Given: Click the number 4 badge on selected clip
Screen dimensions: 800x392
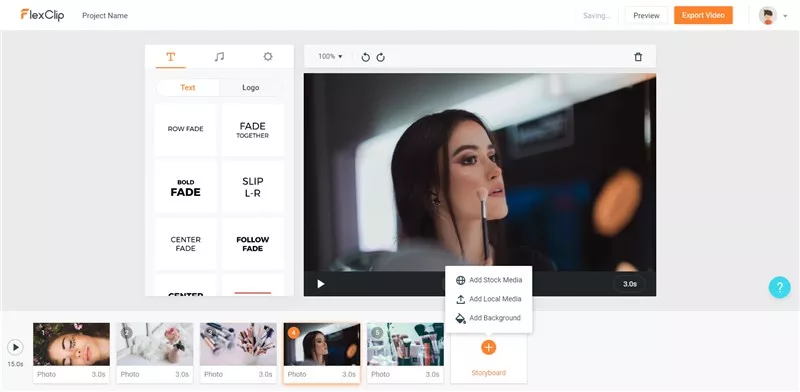Looking at the screenshot, I should pyautogui.click(x=293, y=333).
